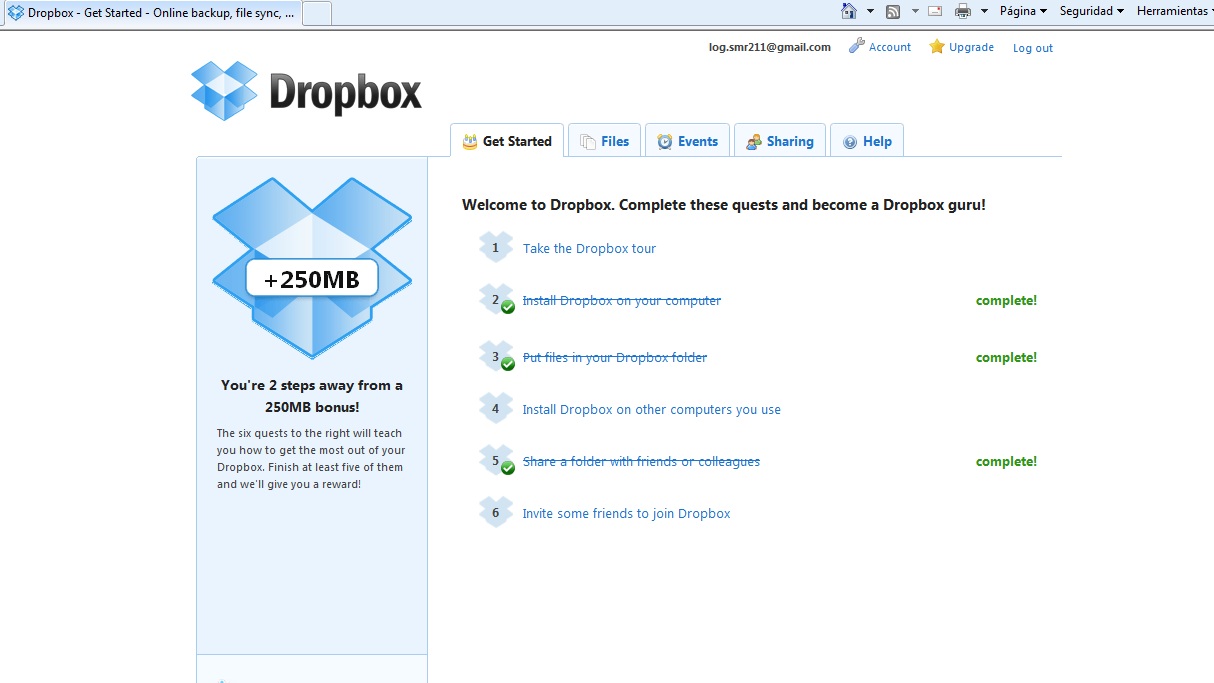
Task: Click the RSS feeds icon in the browser toolbar
Action: pos(891,11)
